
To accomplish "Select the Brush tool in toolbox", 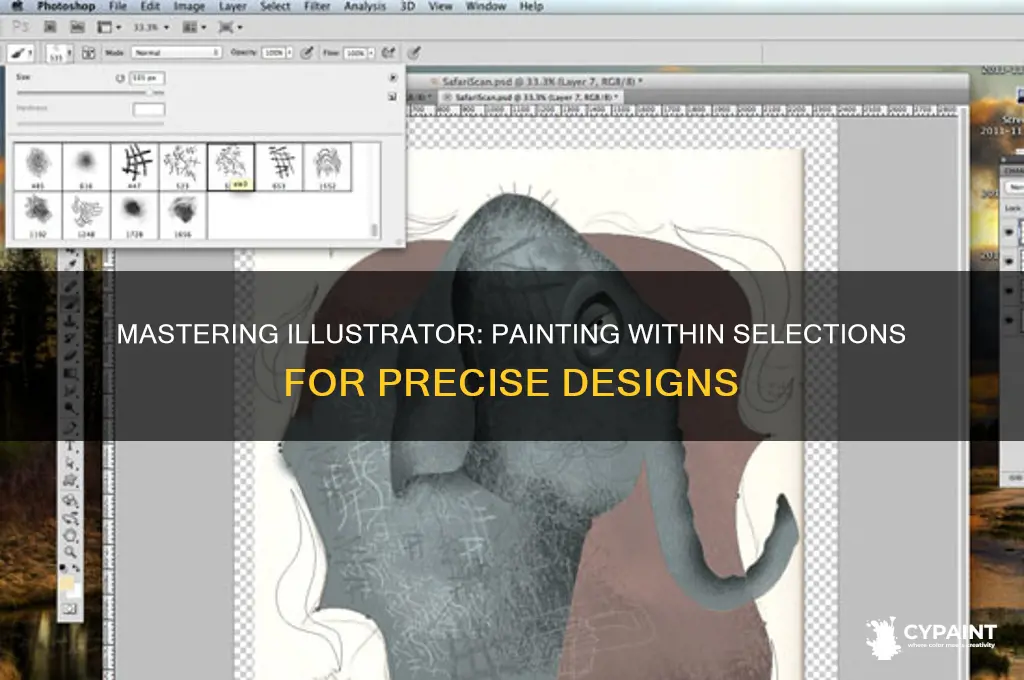I will [70, 304].
